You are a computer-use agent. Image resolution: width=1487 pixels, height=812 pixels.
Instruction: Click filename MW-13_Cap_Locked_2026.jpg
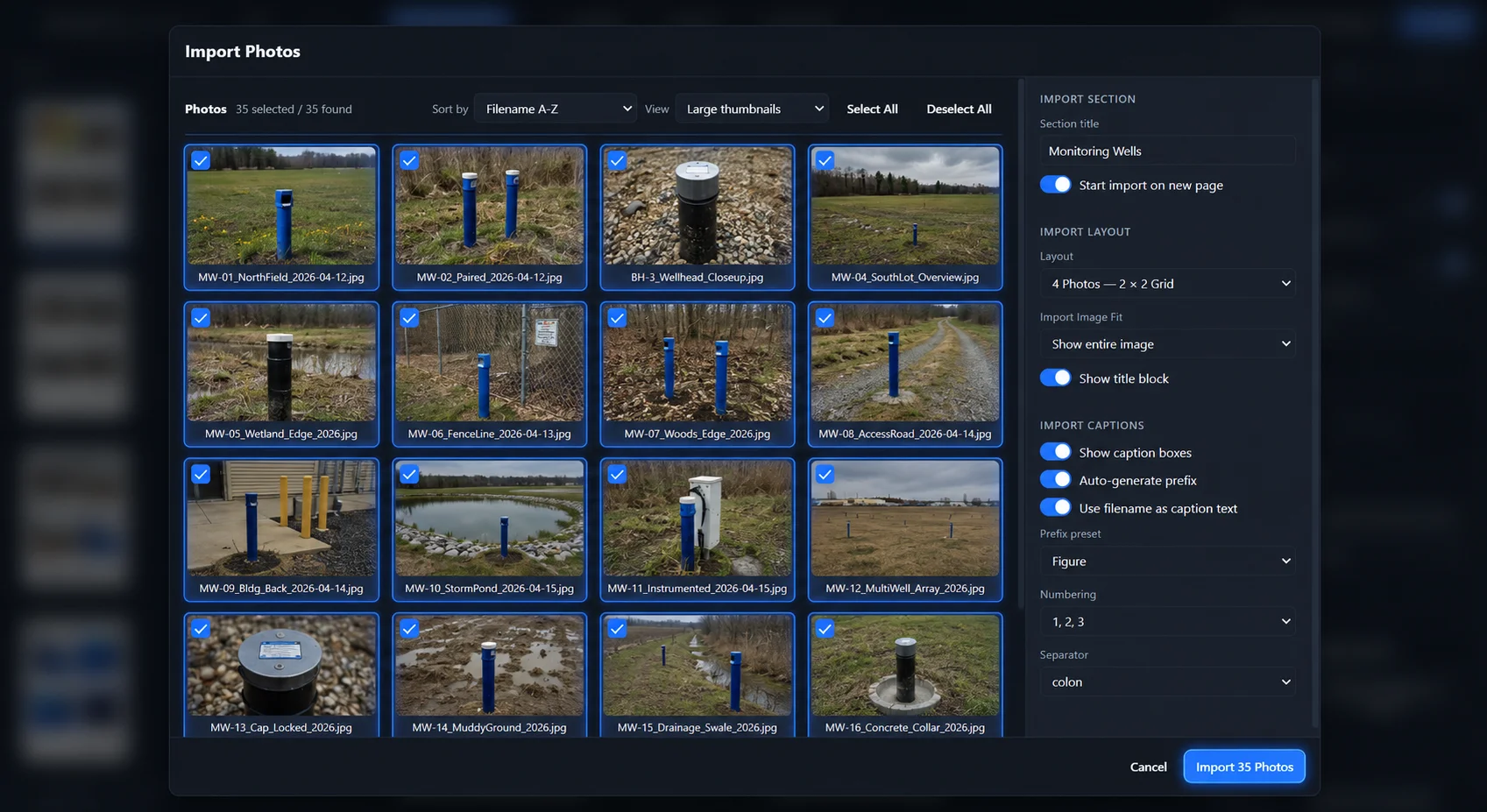(281, 727)
